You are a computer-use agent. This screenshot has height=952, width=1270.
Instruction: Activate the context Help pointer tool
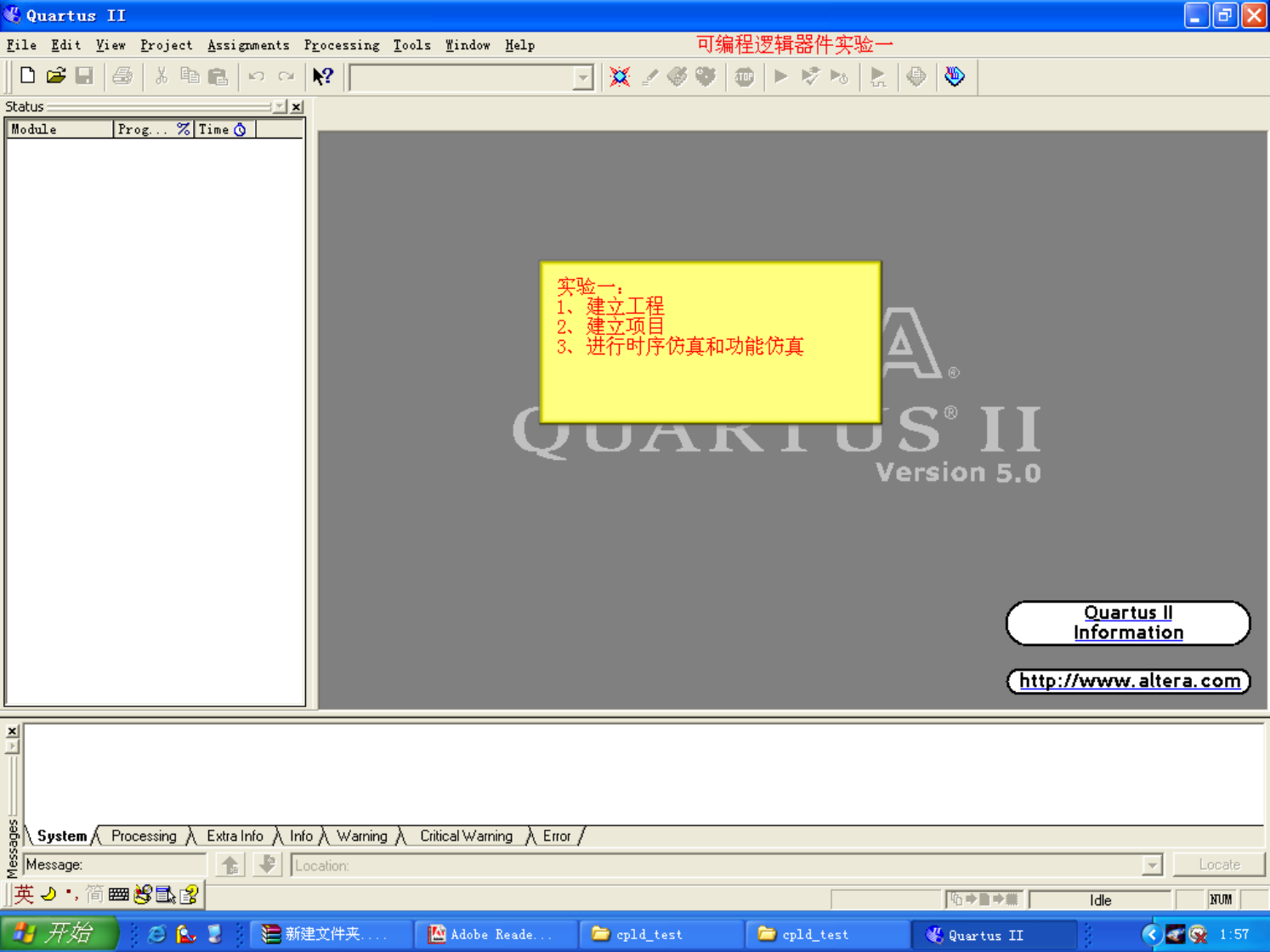[323, 76]
